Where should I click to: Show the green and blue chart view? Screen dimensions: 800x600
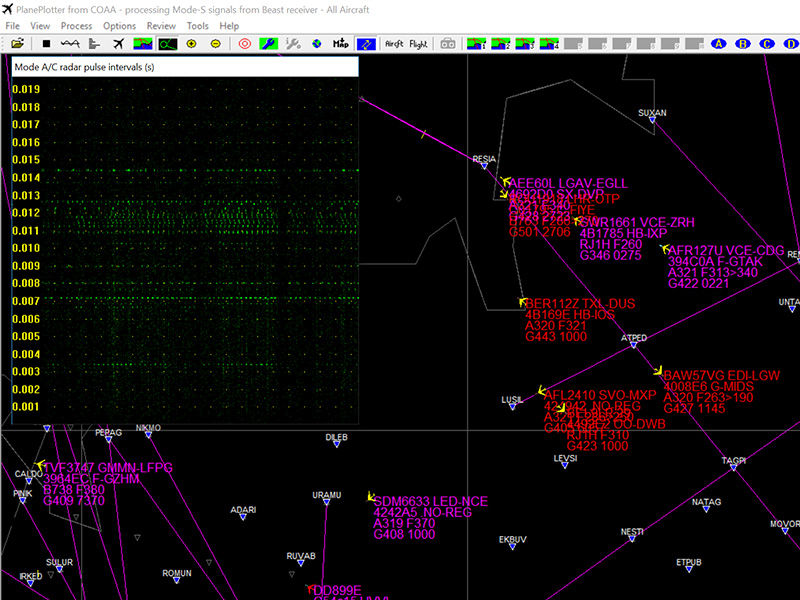[x=143, y=44]
